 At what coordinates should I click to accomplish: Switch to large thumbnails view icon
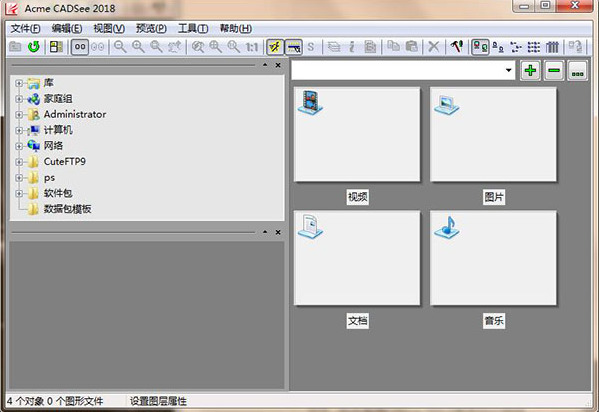[x=480, y=47]
